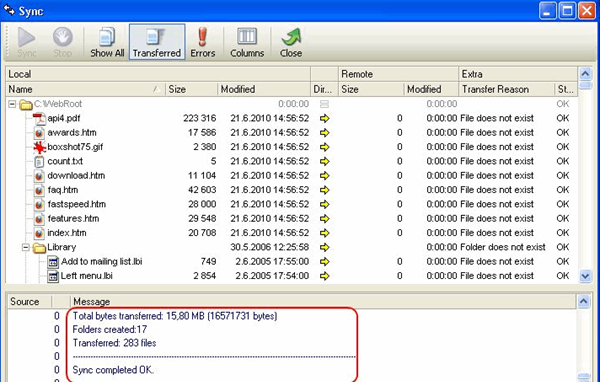Select the faq.htm file icon
The height and width of the screenshot is (382, 600).
point(39,190)
